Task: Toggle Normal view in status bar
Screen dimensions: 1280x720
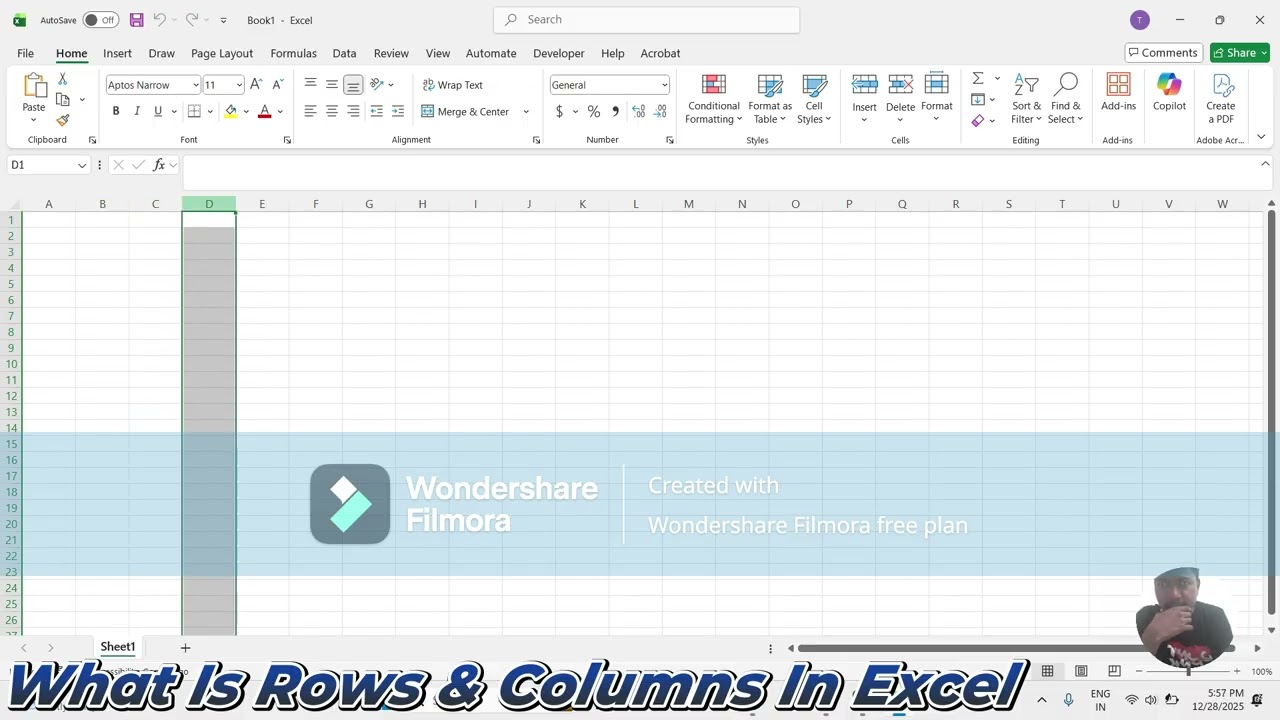Action: (1047, 671)
